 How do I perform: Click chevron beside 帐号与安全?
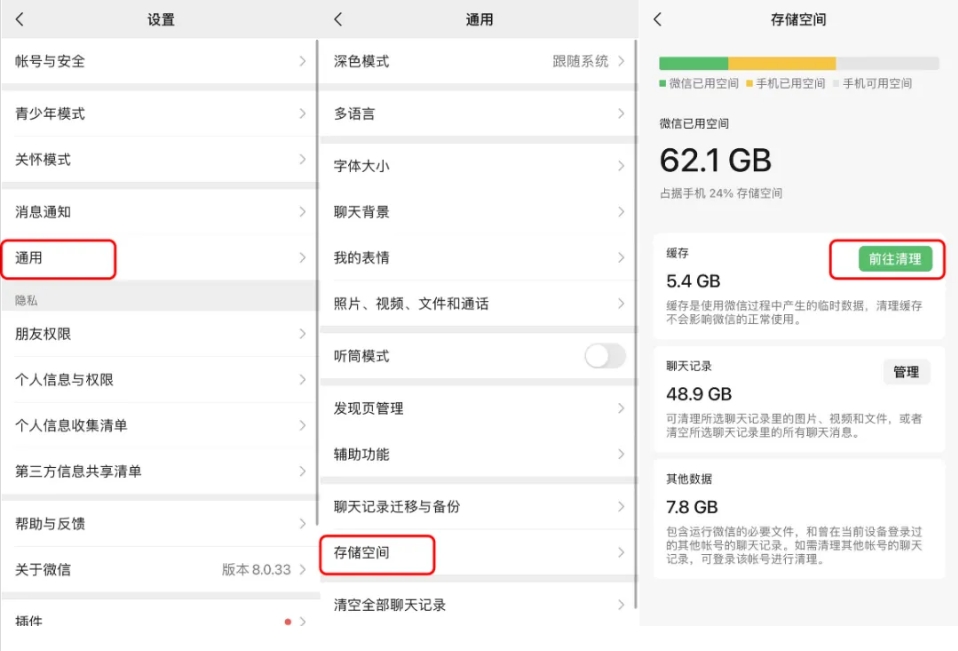pos(302,61)
